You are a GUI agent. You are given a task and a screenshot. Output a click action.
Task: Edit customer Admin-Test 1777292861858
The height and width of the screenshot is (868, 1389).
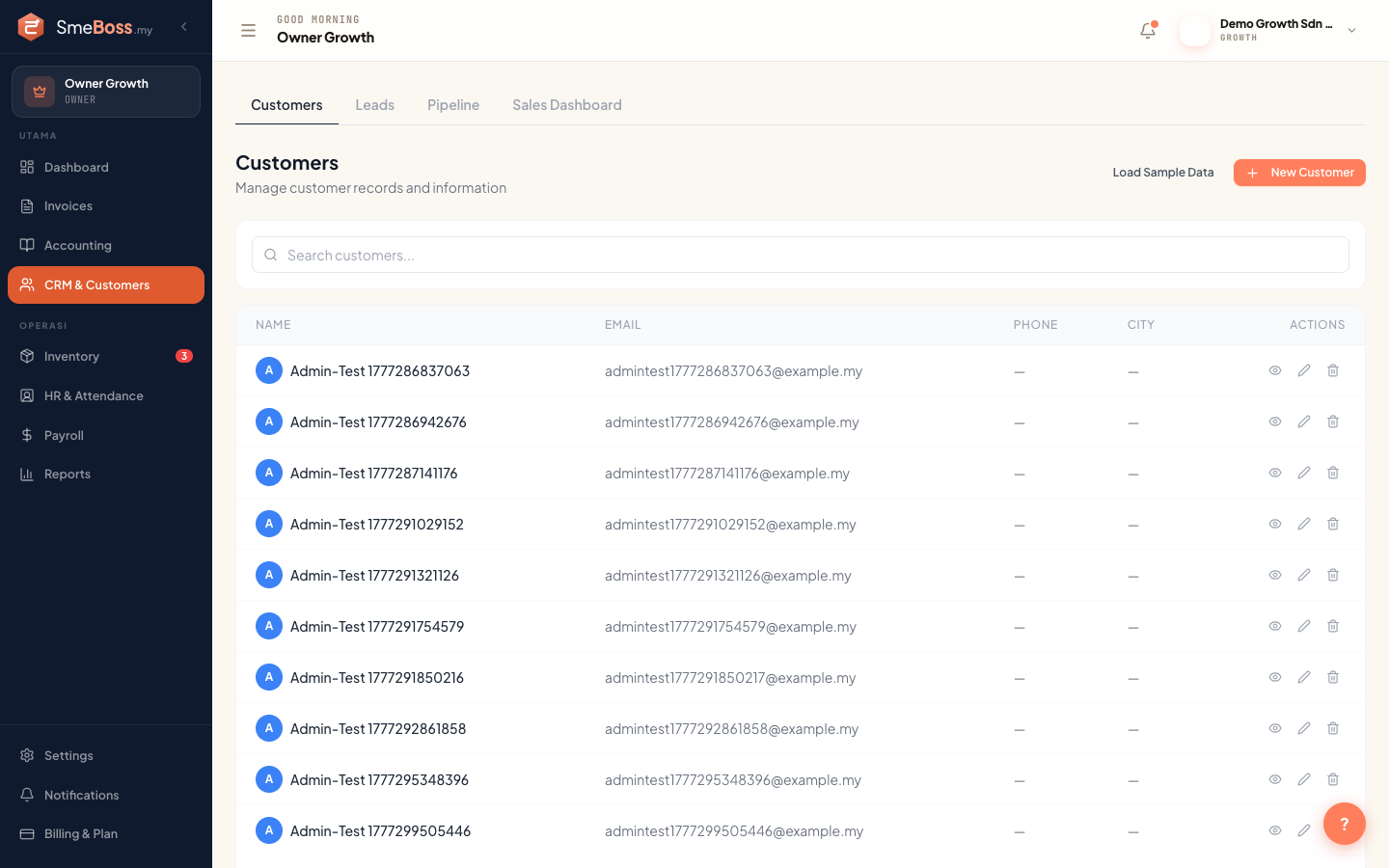click(x=1304, y=728)
